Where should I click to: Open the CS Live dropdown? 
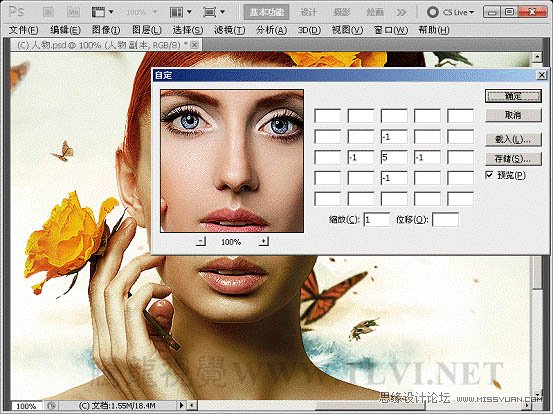pos(451,12)
